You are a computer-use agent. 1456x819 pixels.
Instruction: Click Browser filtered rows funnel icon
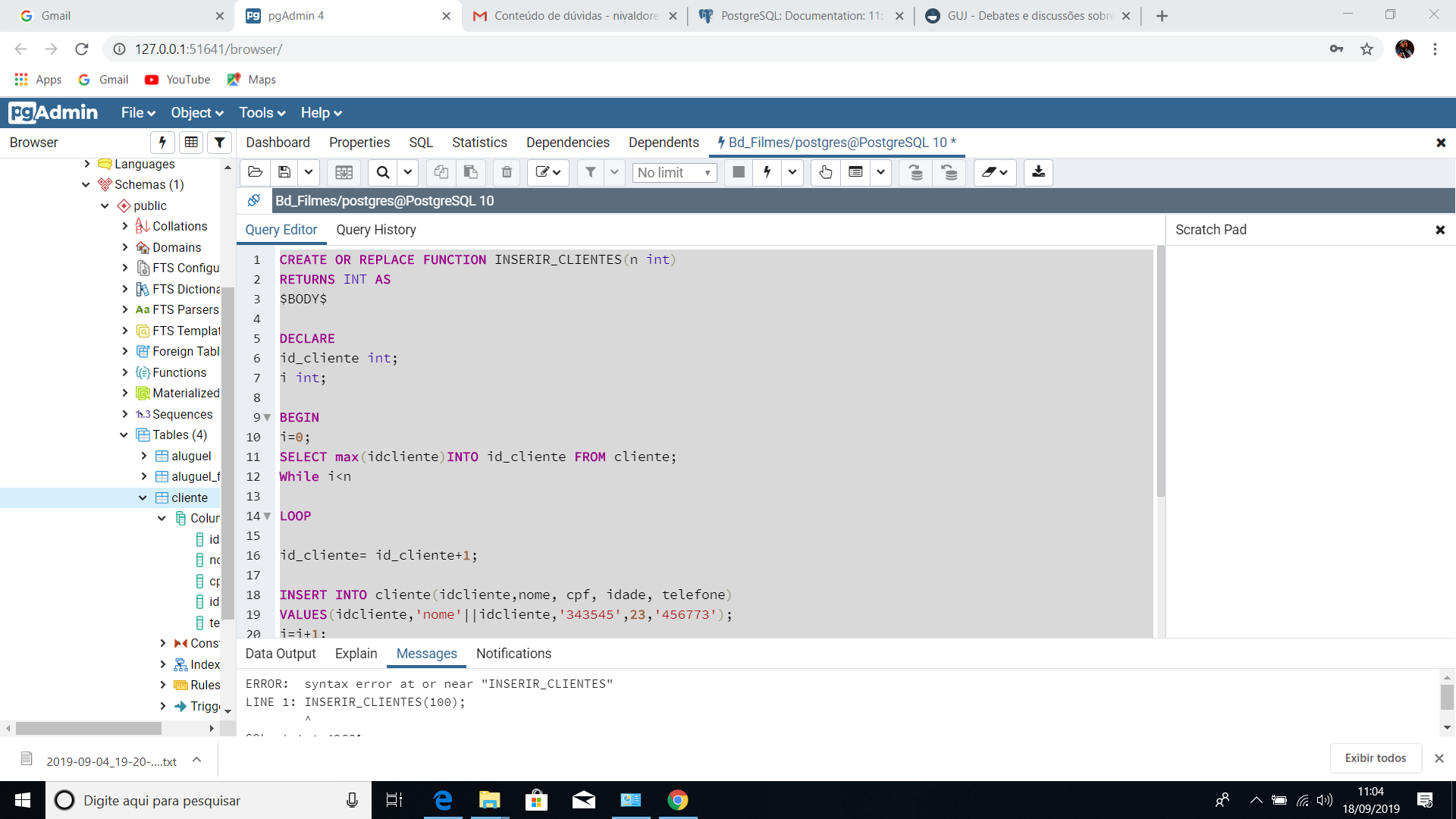point(219,142)
